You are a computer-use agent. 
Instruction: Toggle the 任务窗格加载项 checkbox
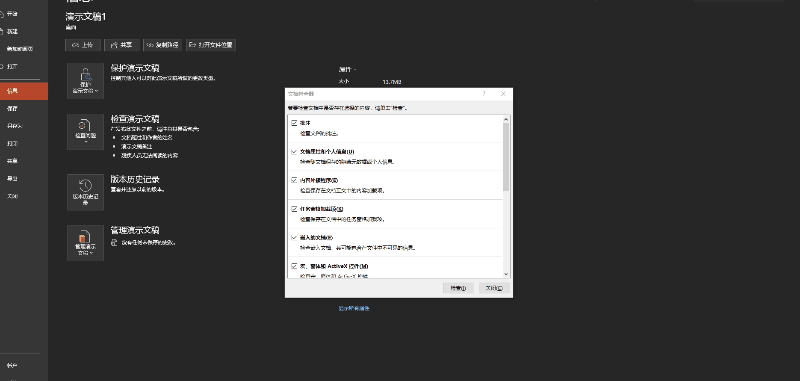(294, 209)
